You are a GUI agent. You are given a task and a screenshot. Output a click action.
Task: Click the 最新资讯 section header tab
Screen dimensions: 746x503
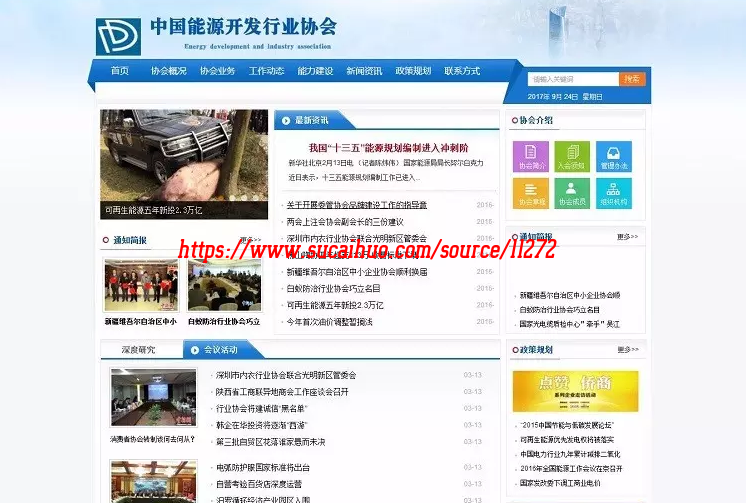click(x=312, y=120)
